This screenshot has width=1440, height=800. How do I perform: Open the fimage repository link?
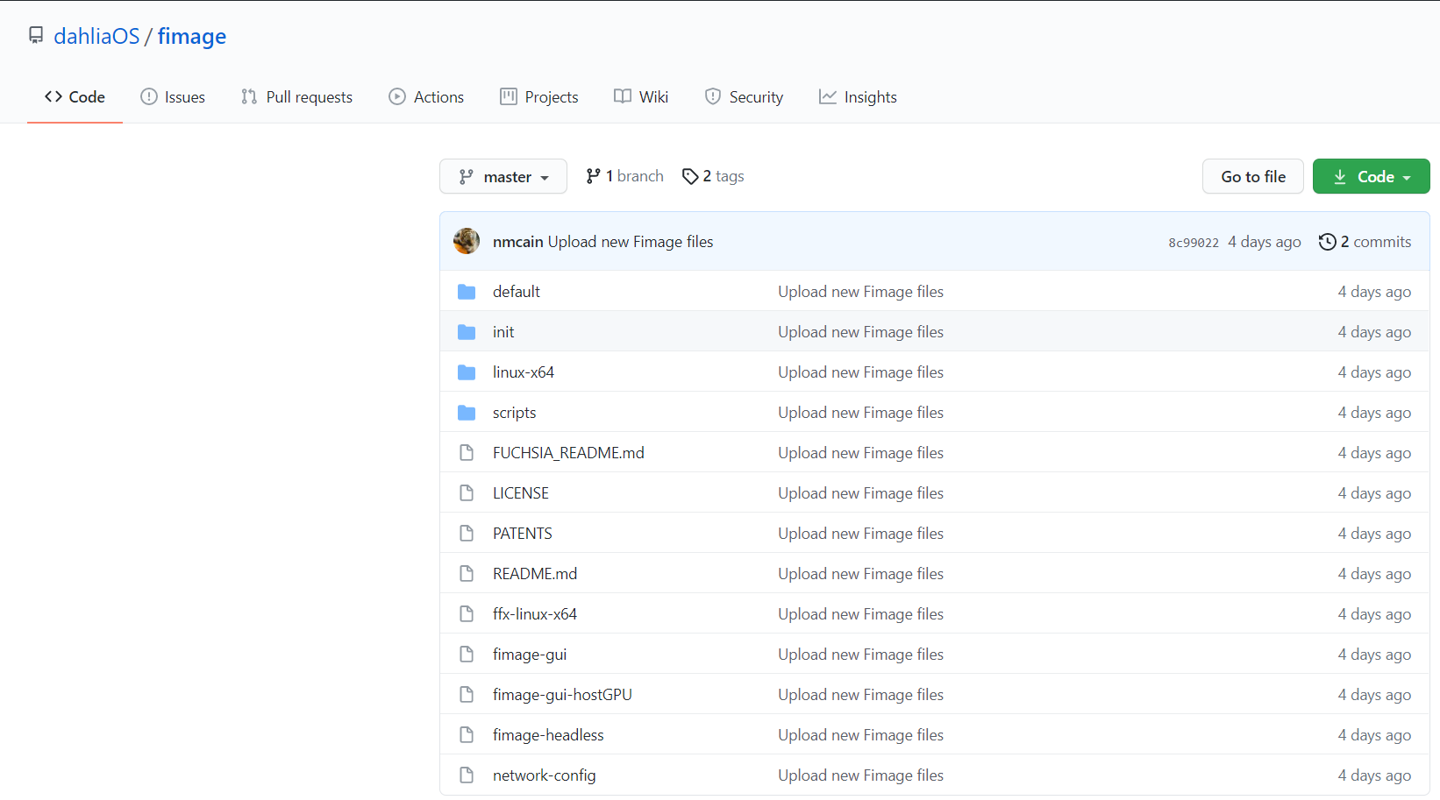click(192, 36)
